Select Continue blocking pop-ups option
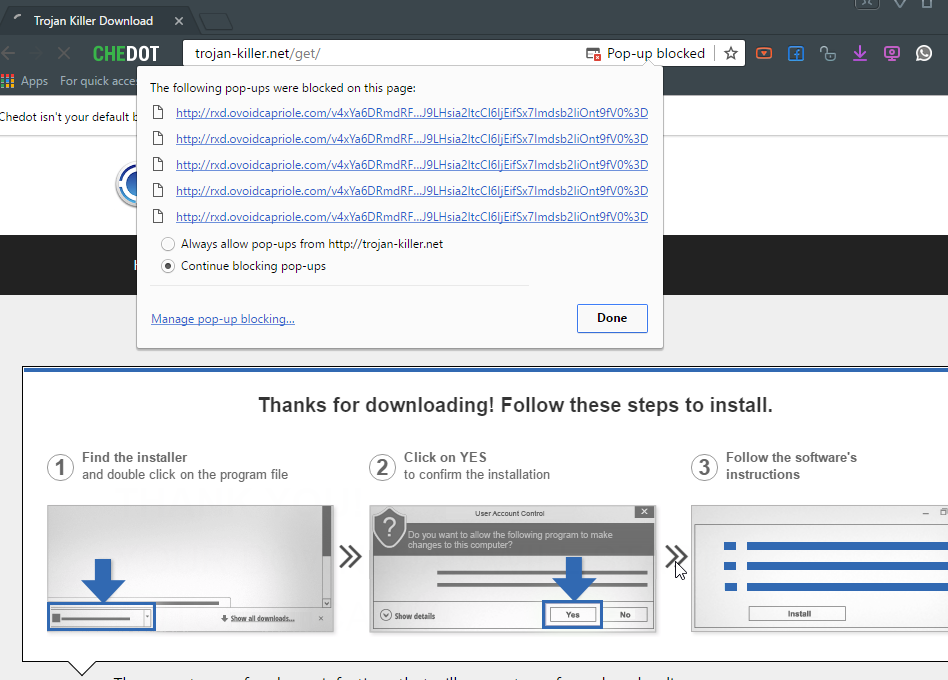The image size is (948, 680). 168,266
